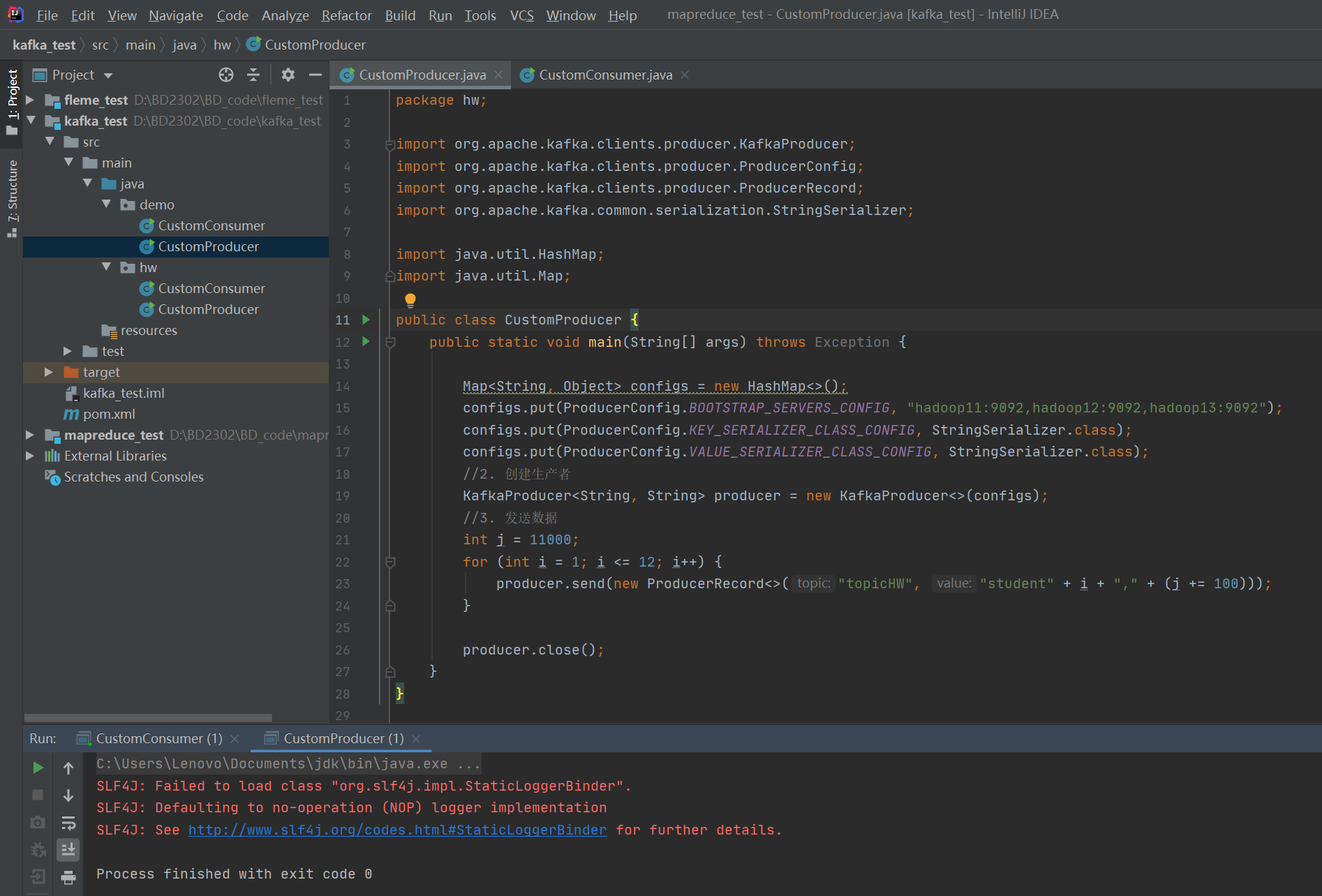Viewport: 1322px width, 896px height.
Task: Switch to CustomConsumer.java editor tab
Action: [x=605, y=75]
